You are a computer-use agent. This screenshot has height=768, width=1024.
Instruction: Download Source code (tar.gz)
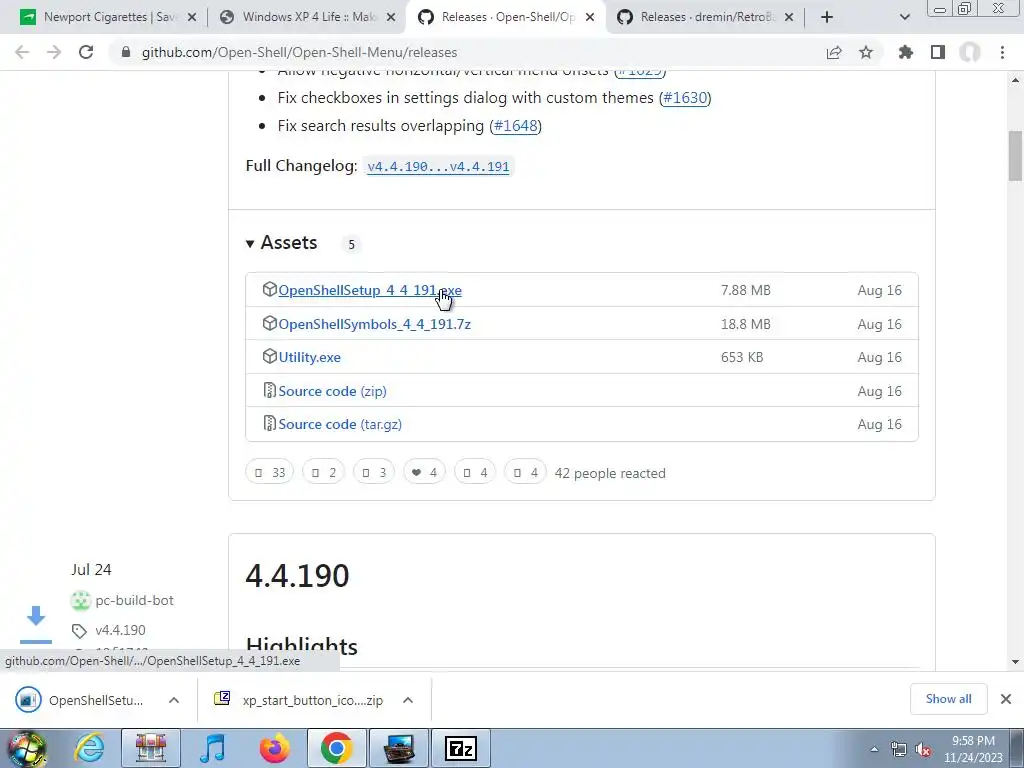tap(340, 424)
